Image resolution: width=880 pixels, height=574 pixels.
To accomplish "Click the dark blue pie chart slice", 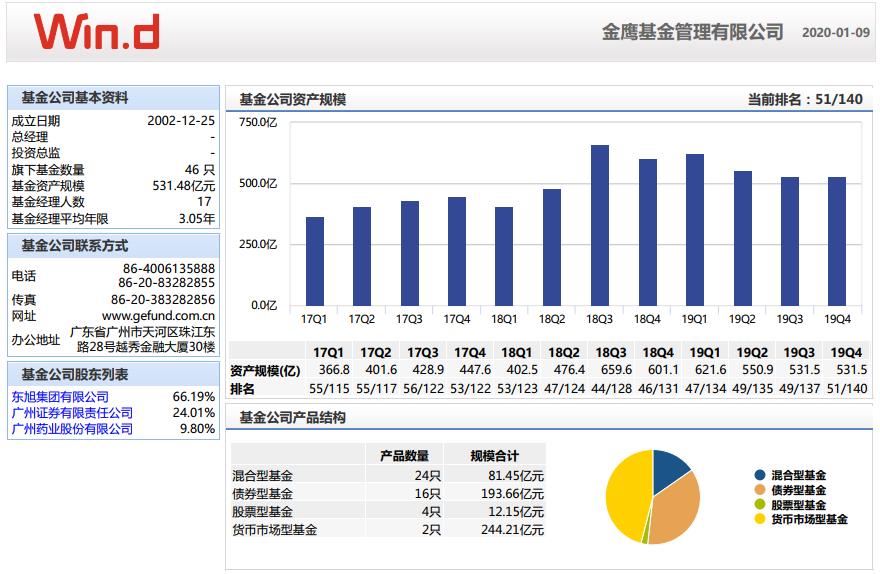I will point(669,467).
